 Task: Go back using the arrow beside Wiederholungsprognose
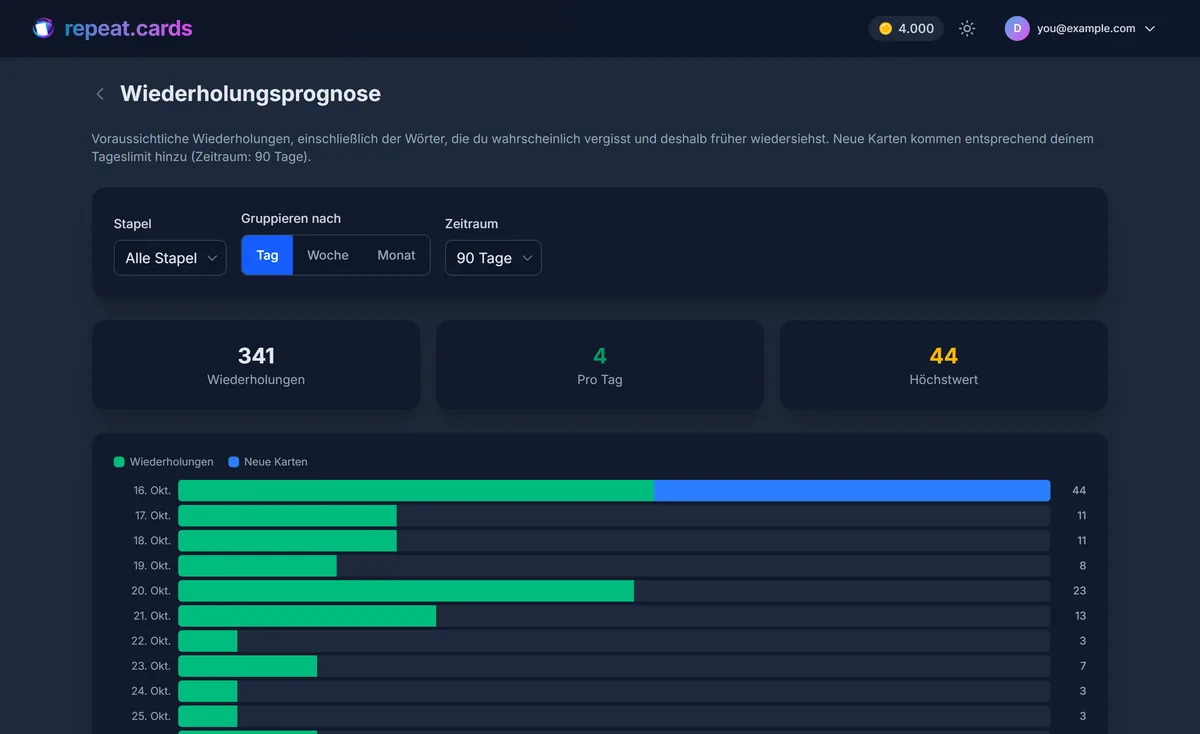click(x=100, y=94)
